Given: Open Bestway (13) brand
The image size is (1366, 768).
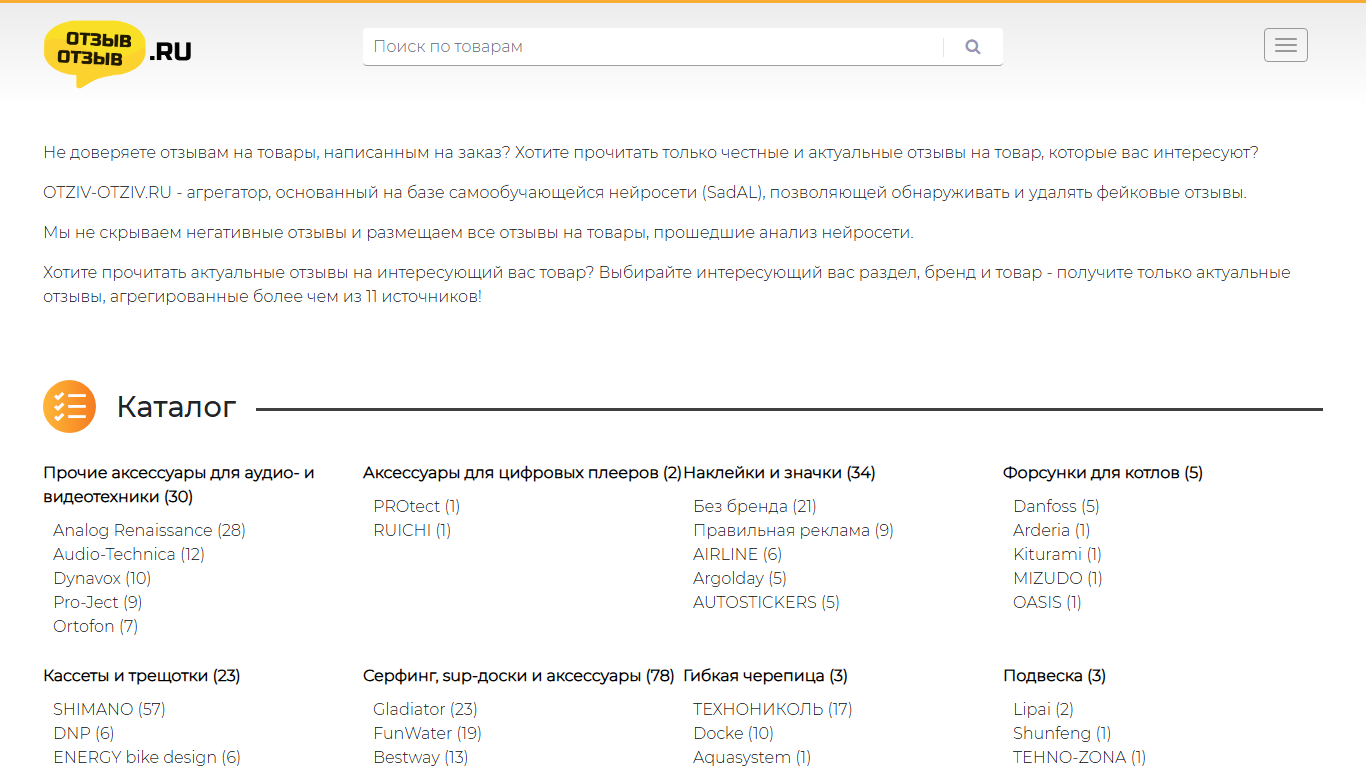Looking at the screenshot, I should (421, 757).
